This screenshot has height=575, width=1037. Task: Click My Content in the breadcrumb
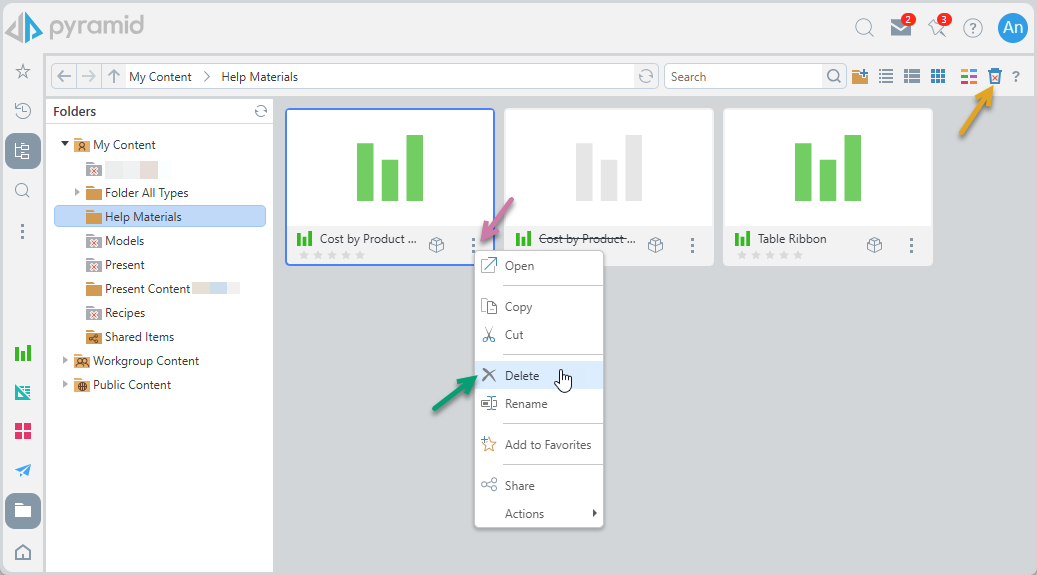160,77
